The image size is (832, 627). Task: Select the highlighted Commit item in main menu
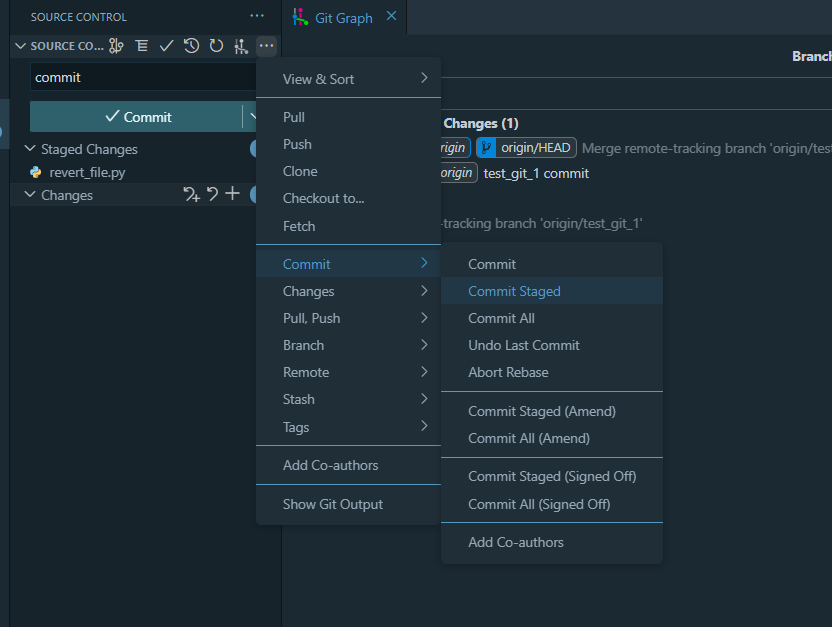(x=348, y=264)
